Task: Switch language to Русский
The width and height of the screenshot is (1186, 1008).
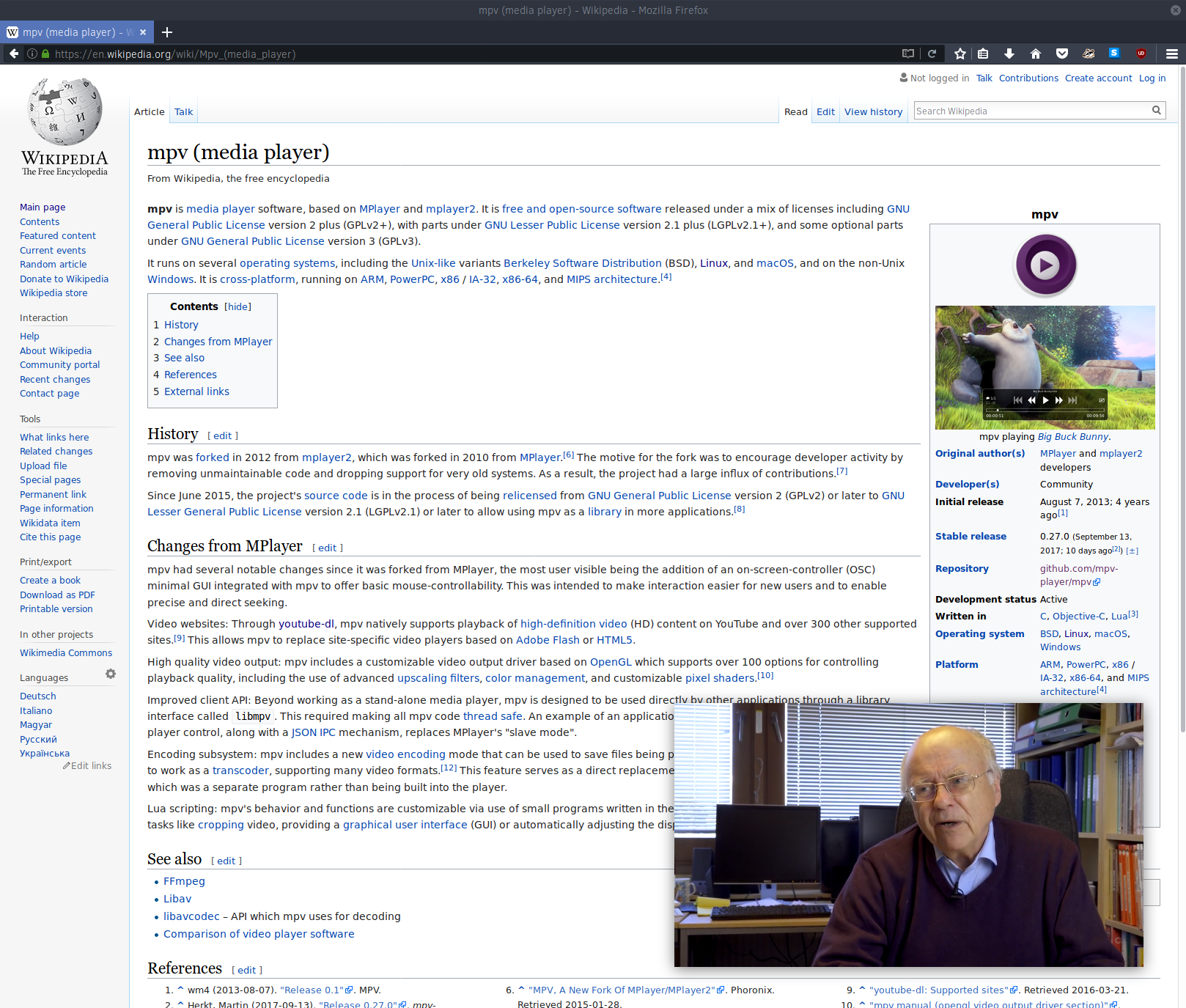Action: 38,739
